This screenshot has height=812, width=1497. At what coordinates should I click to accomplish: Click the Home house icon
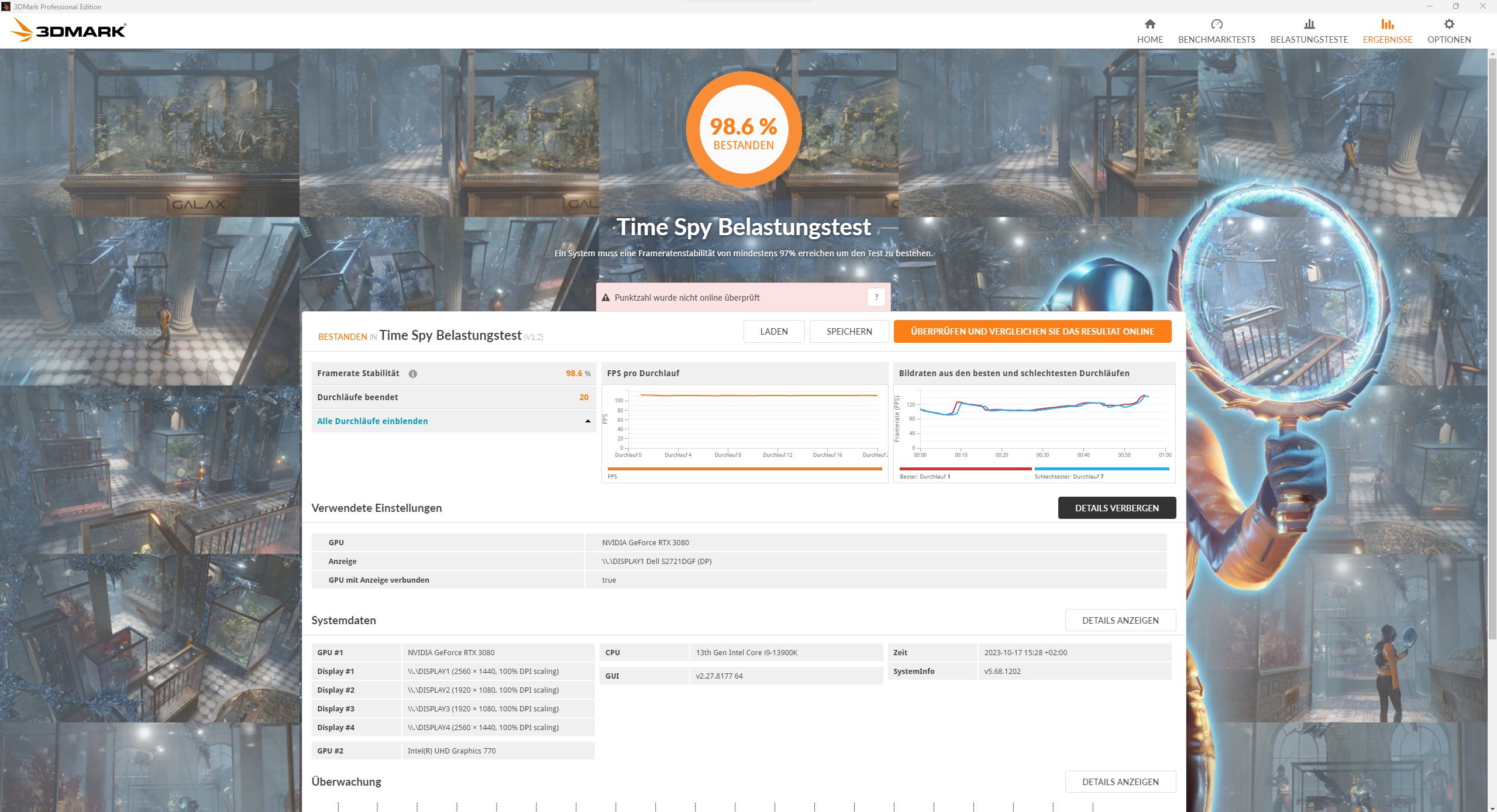coord(1150,24)
